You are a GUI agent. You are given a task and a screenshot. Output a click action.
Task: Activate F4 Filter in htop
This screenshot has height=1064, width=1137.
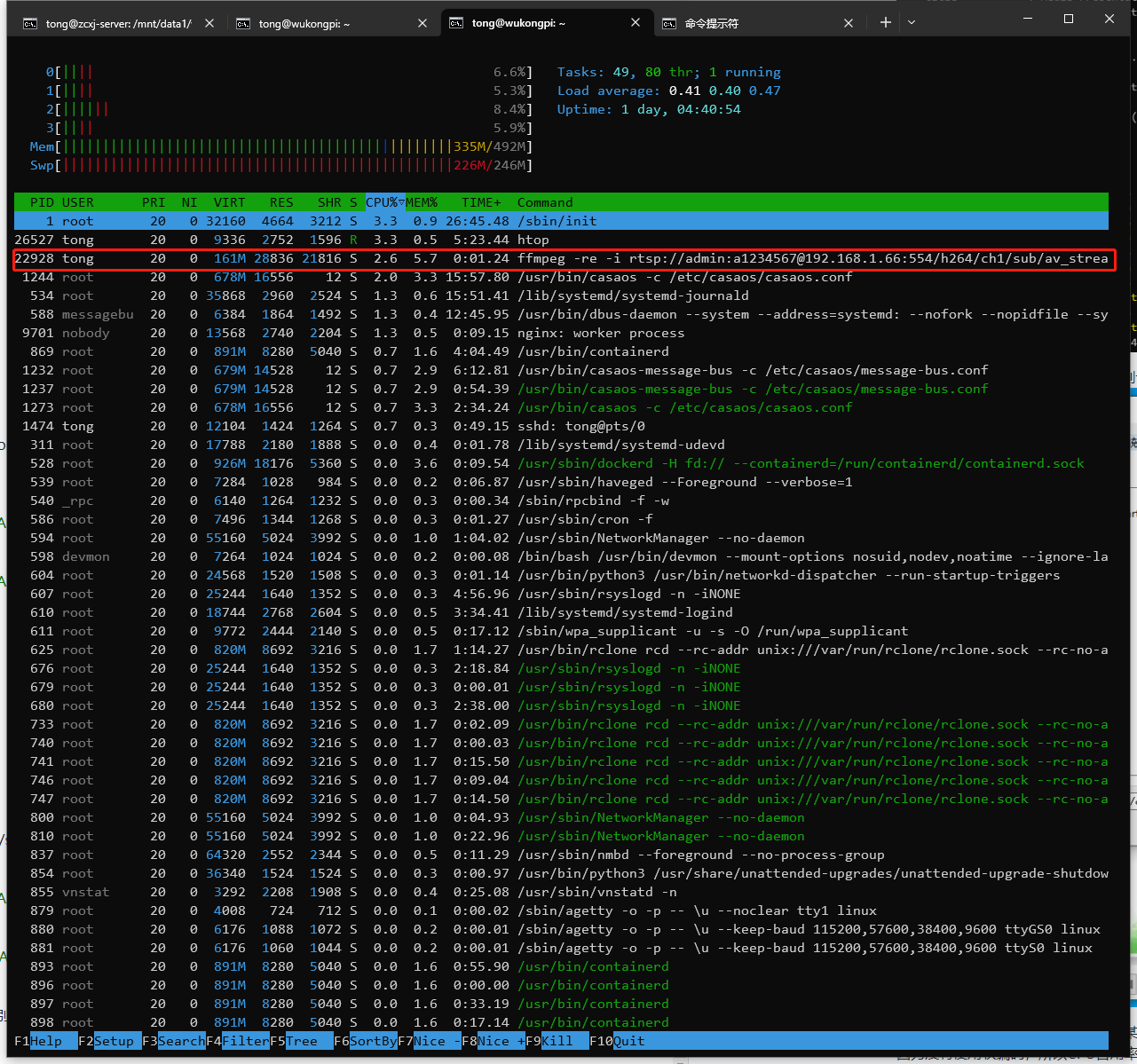point(238,1041)
